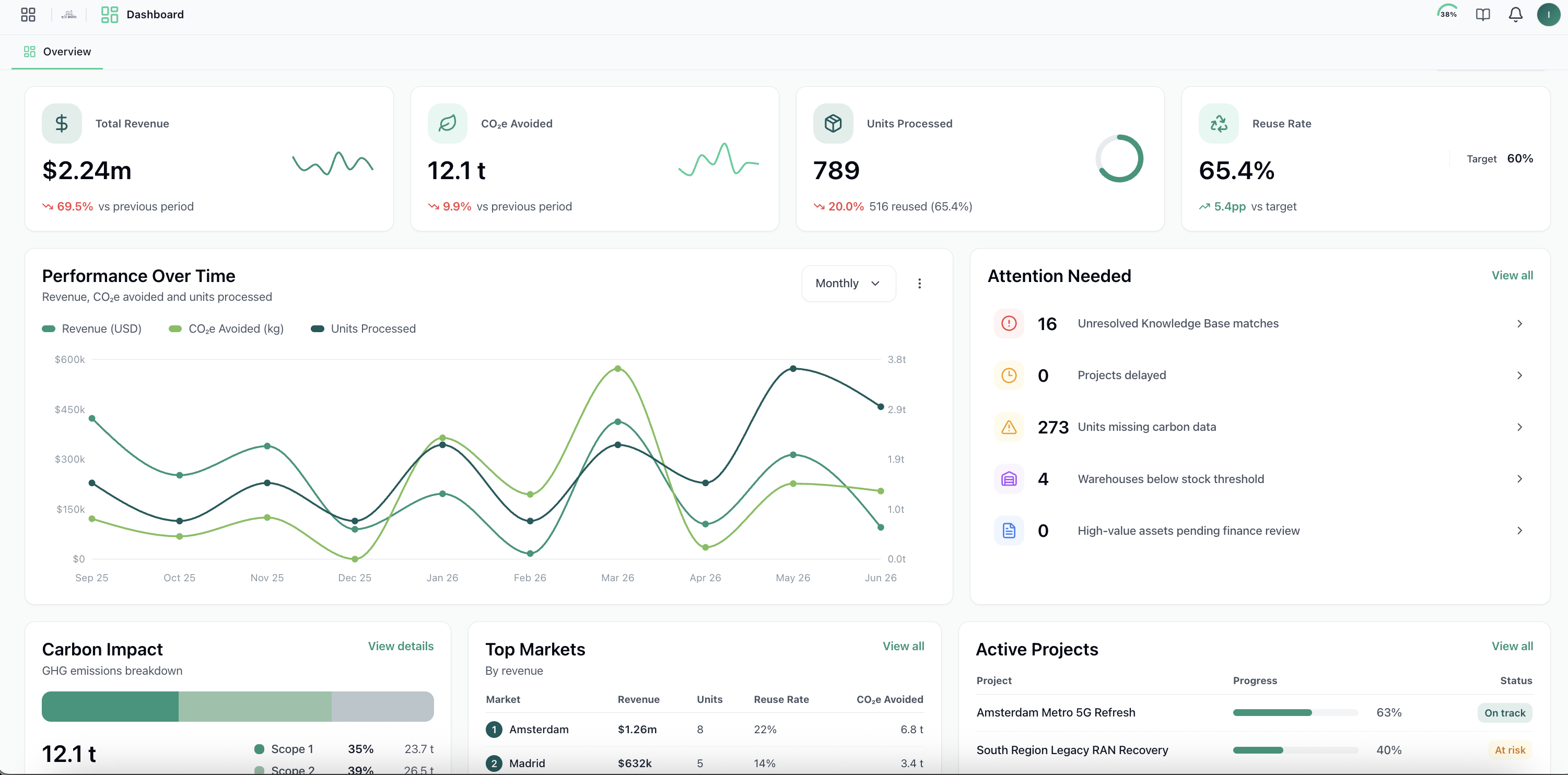
Task: Click the 65.4% reuse rate value
Action: (x=1236, y=170)
